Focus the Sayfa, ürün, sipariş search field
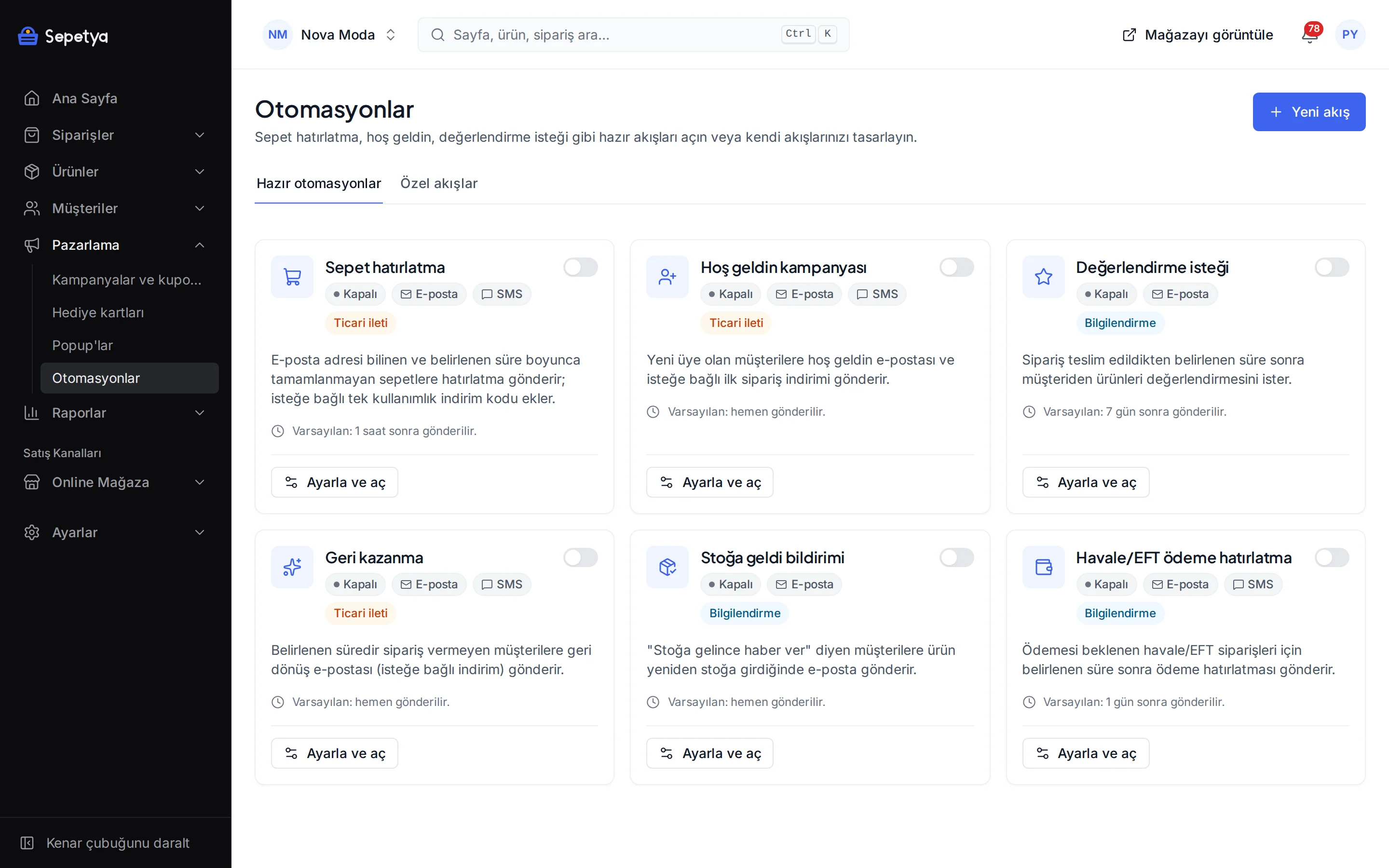The height and width of the screenshot is (868, 1389). (x=633, y=34)
